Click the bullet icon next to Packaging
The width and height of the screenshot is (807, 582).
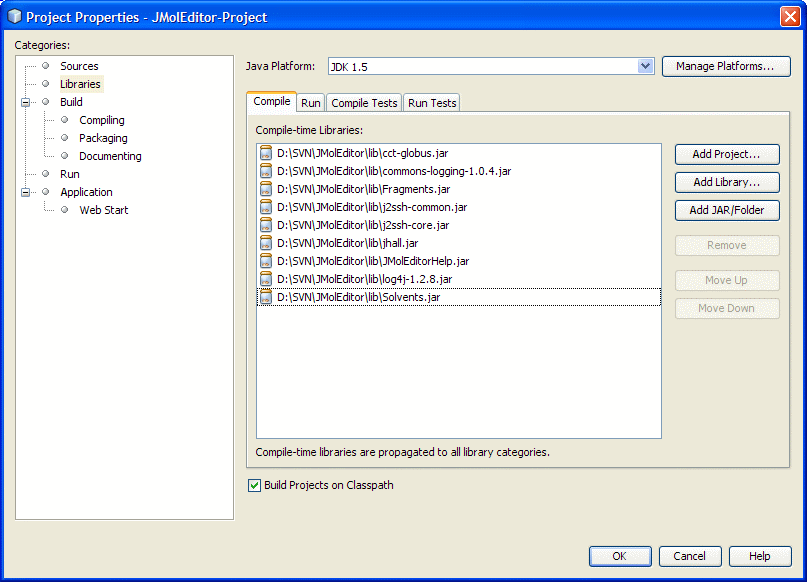click(65, 138)
